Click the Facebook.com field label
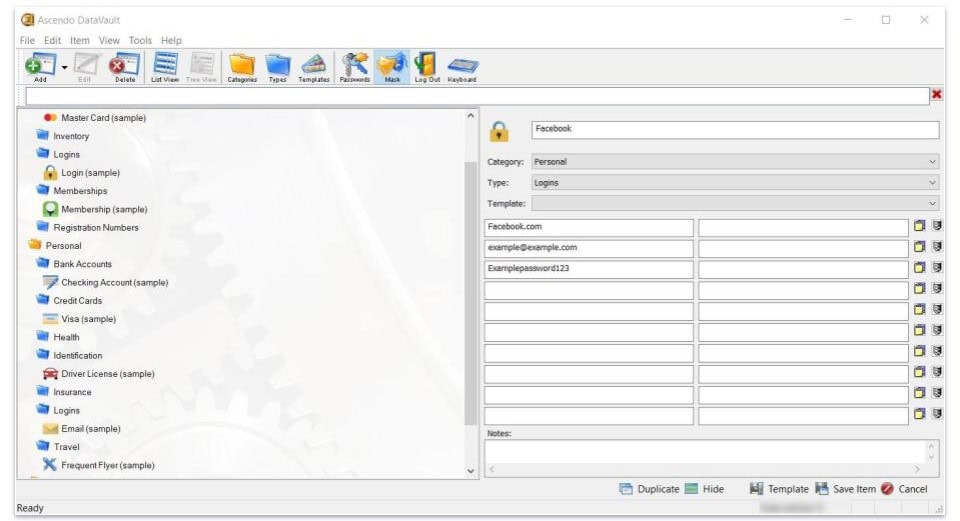Screen dimensions: 960x521 tap(588, 227)
